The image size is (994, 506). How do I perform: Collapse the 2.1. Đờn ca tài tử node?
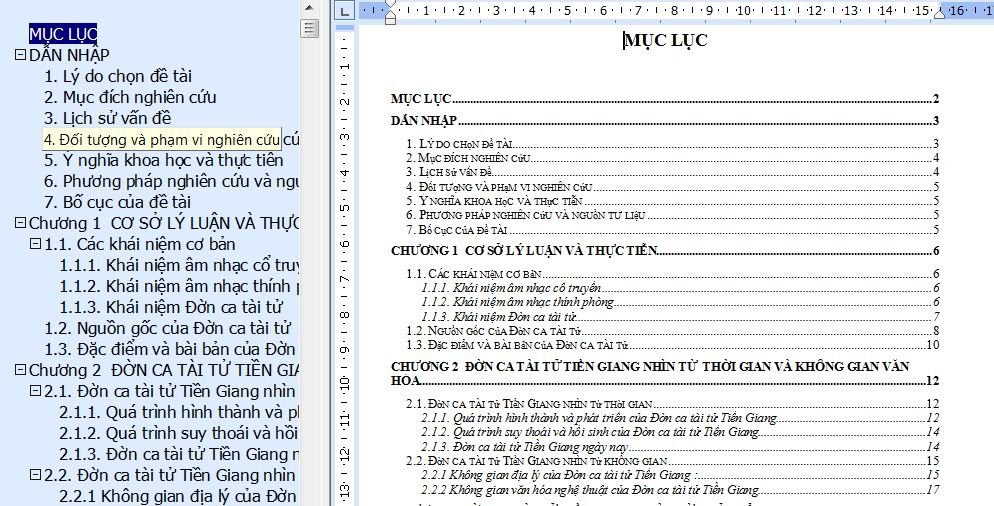point(36,390)
